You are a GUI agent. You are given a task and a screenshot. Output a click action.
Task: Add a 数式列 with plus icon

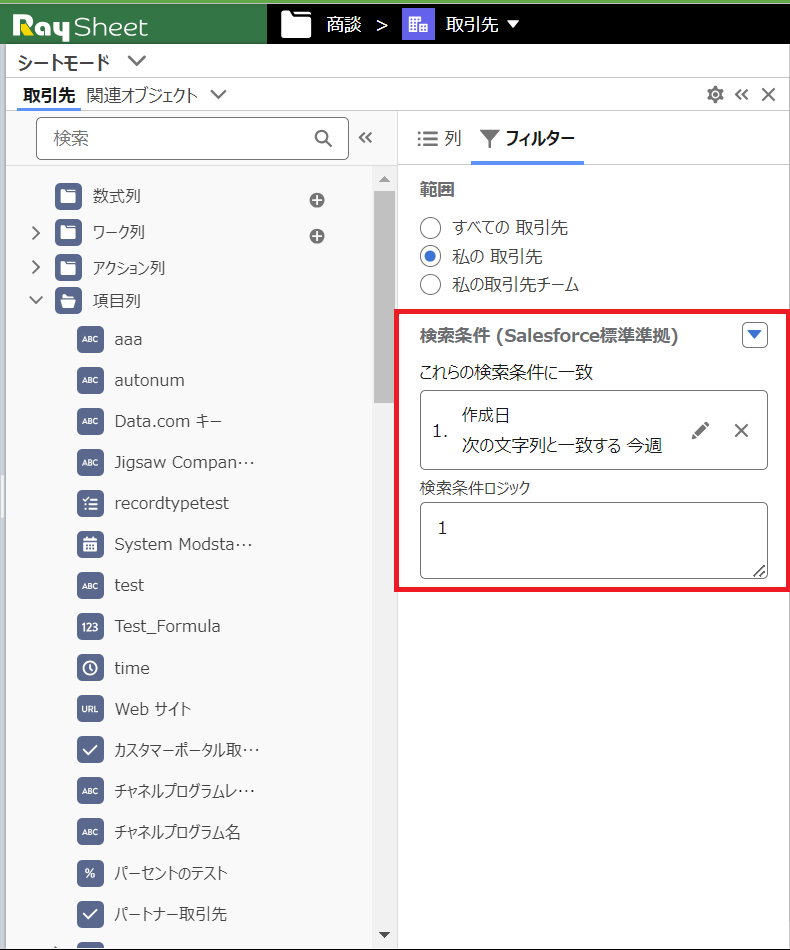click(x=317, y=200)
